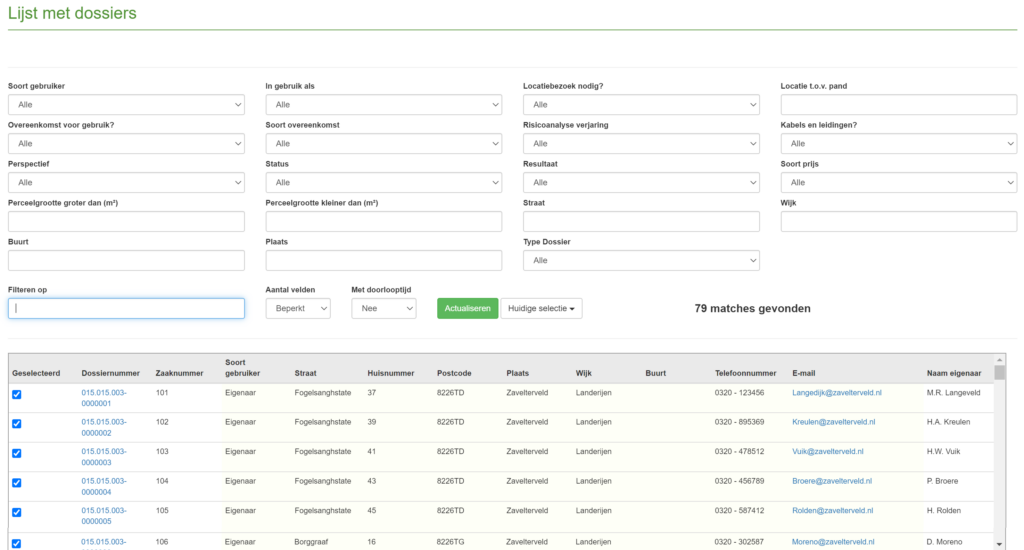
Task: Open dossier link 015.015.003-0000002
Action: click(x=104, y=427)
